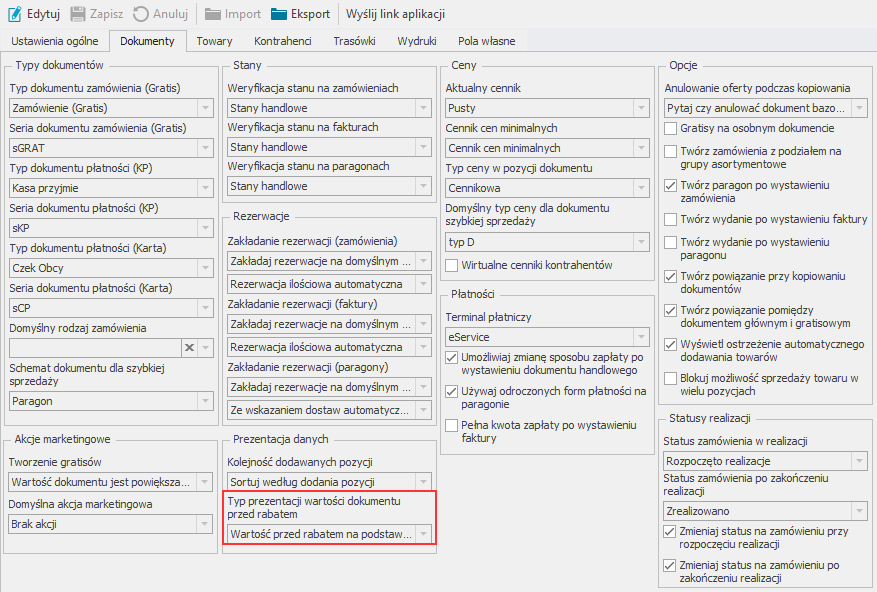The image size is (877, 592).
Task: Clear the Domyślny rodzaj zamówienia field with X
Action: pyautogui.click(x=188, y=347)
